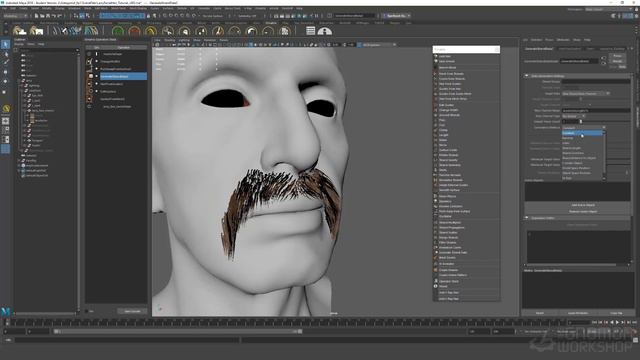Screen dimensions: 640x360
Task: Click the slider handle beside the numeric field
Action: [x=580, y=122]
